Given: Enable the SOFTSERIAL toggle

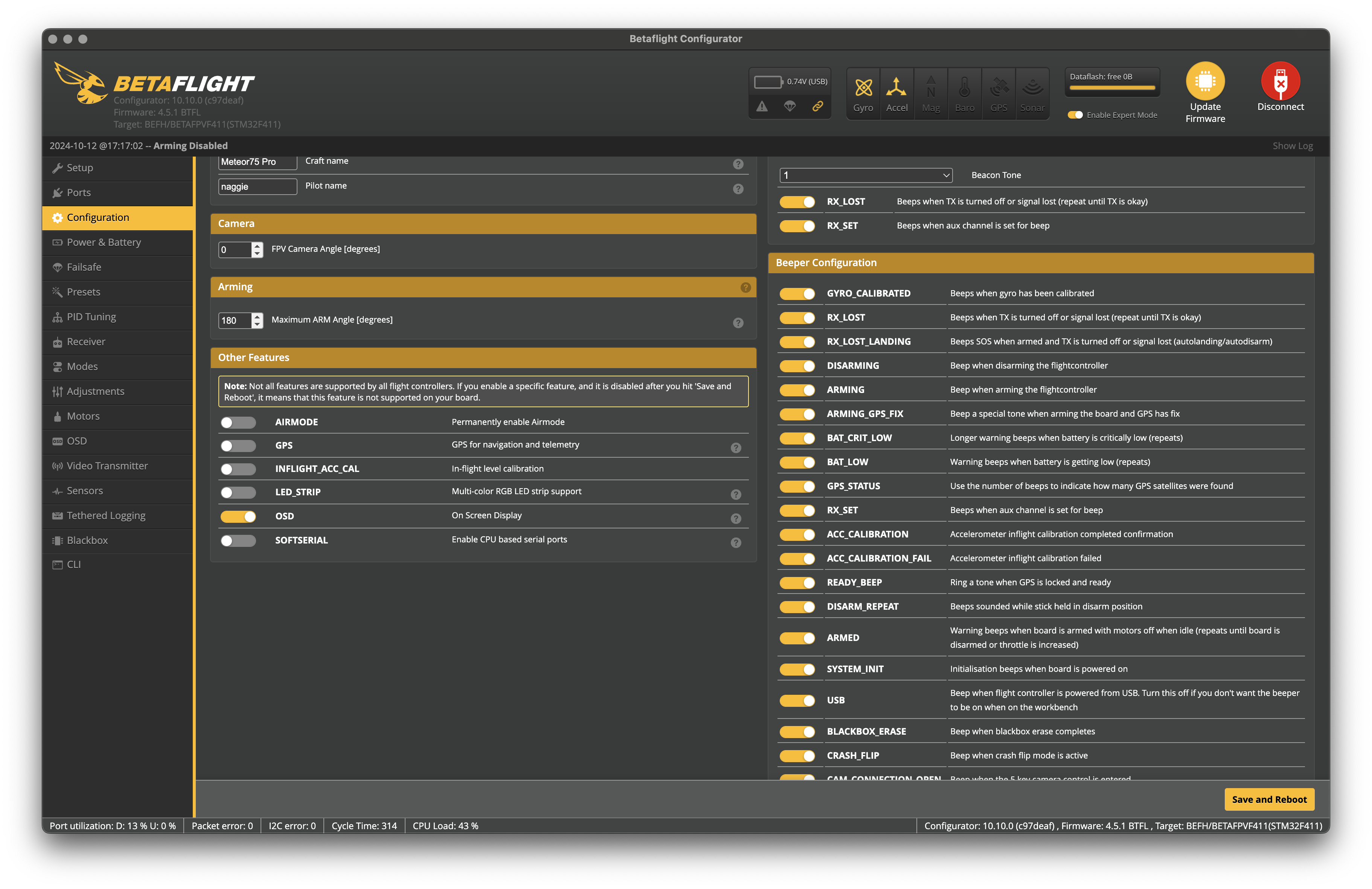Looking at the screenshot, I should click(238, 540).
